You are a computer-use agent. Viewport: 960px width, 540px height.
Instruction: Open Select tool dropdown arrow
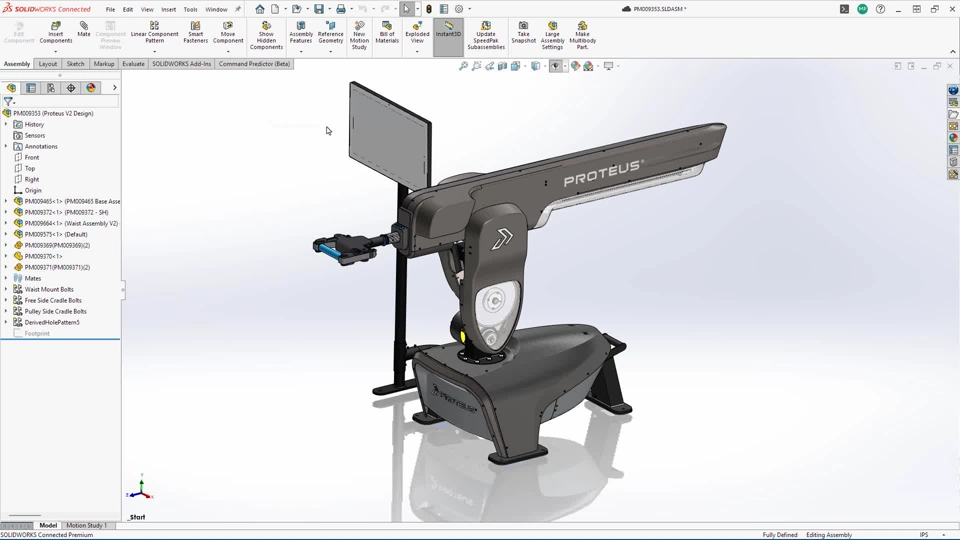pos(418,9)
